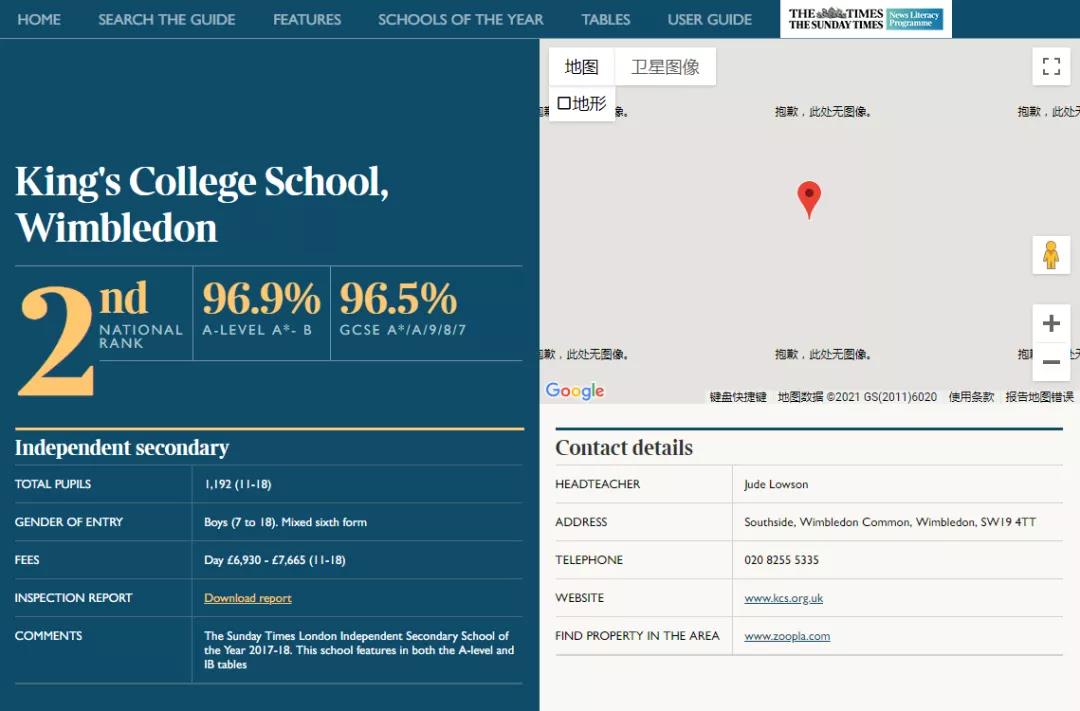Screen dimensions: 1080x711
Task: Open 使用条款 terms of use
Action: point(971,397)
